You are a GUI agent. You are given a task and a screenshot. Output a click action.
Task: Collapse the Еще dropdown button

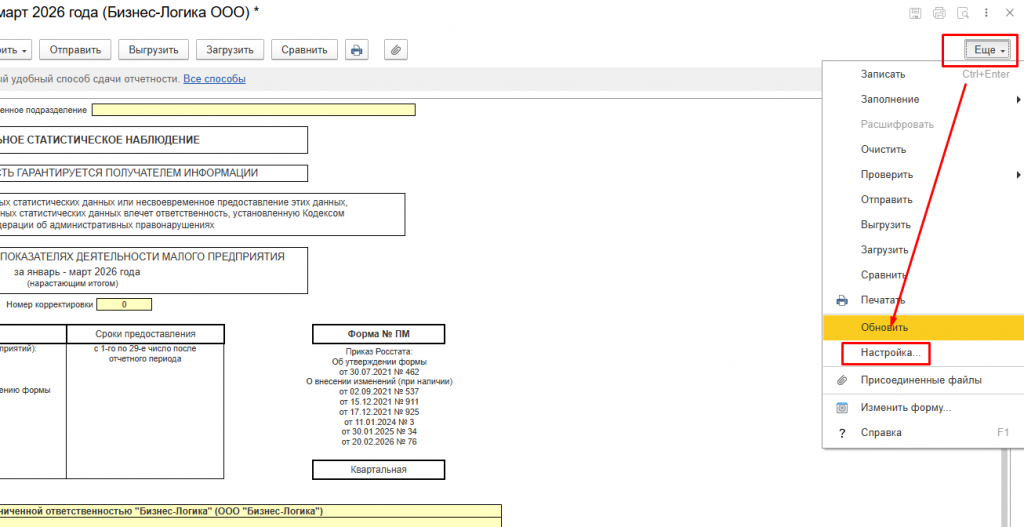pyautogui.click(x=987, y=50)
